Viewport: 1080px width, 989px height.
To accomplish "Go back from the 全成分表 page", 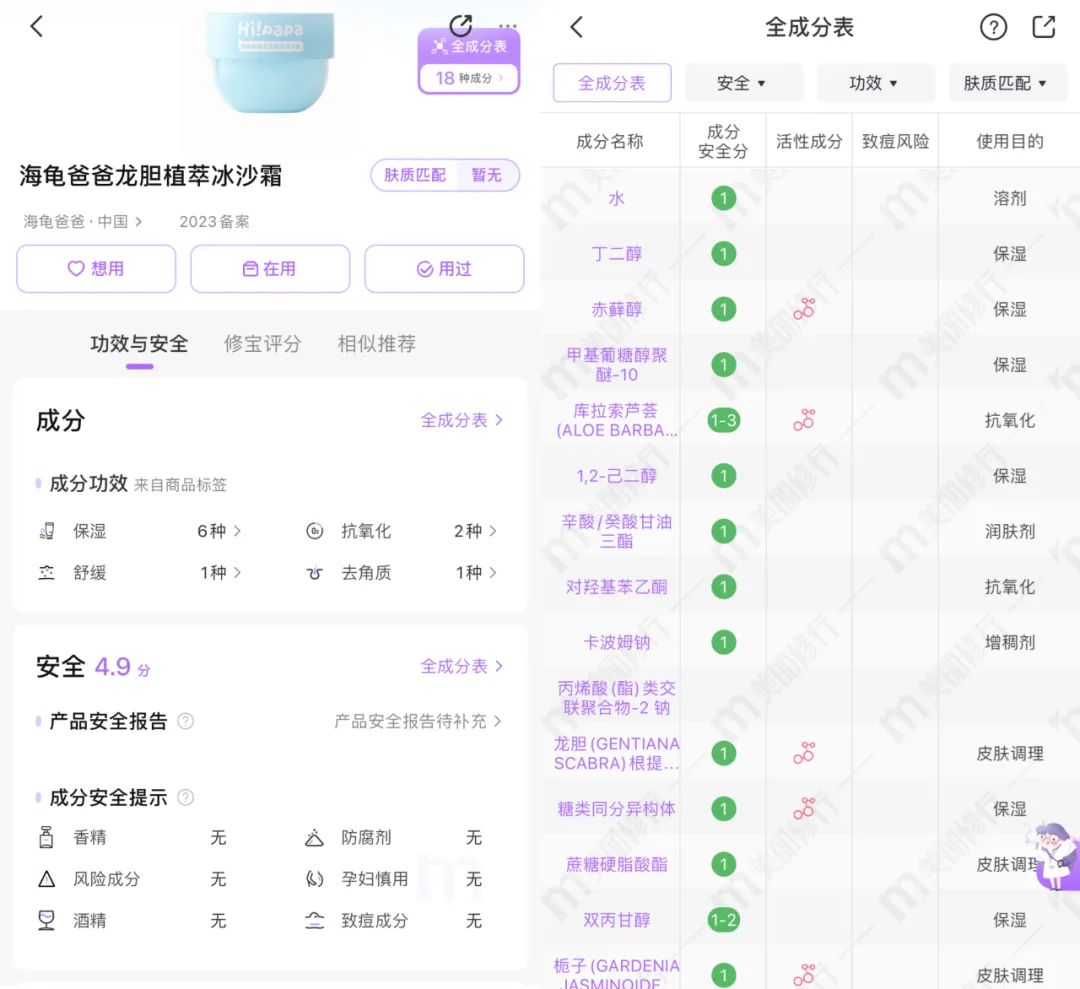I will pos(577,27).
